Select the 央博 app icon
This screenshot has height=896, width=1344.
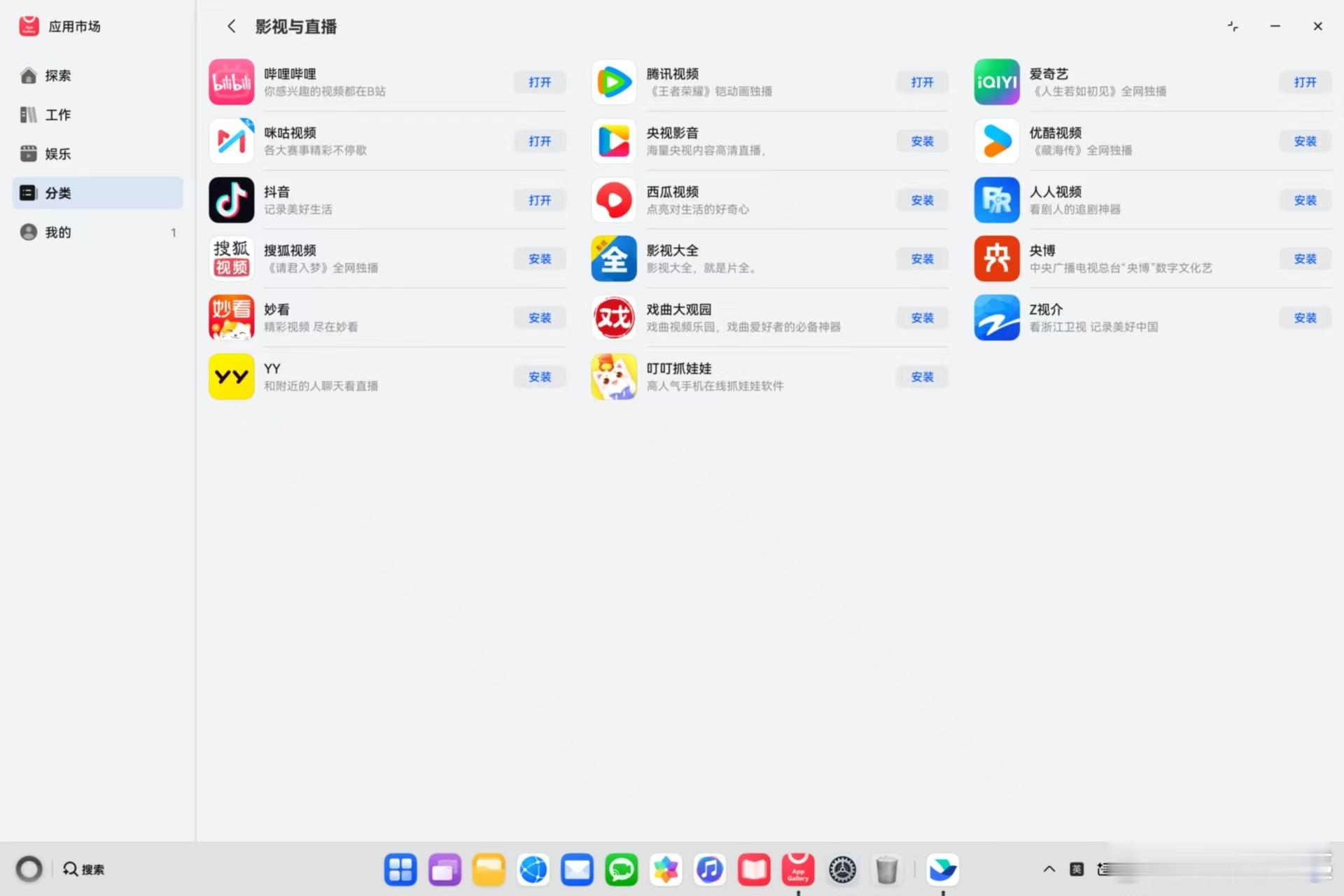996,258
